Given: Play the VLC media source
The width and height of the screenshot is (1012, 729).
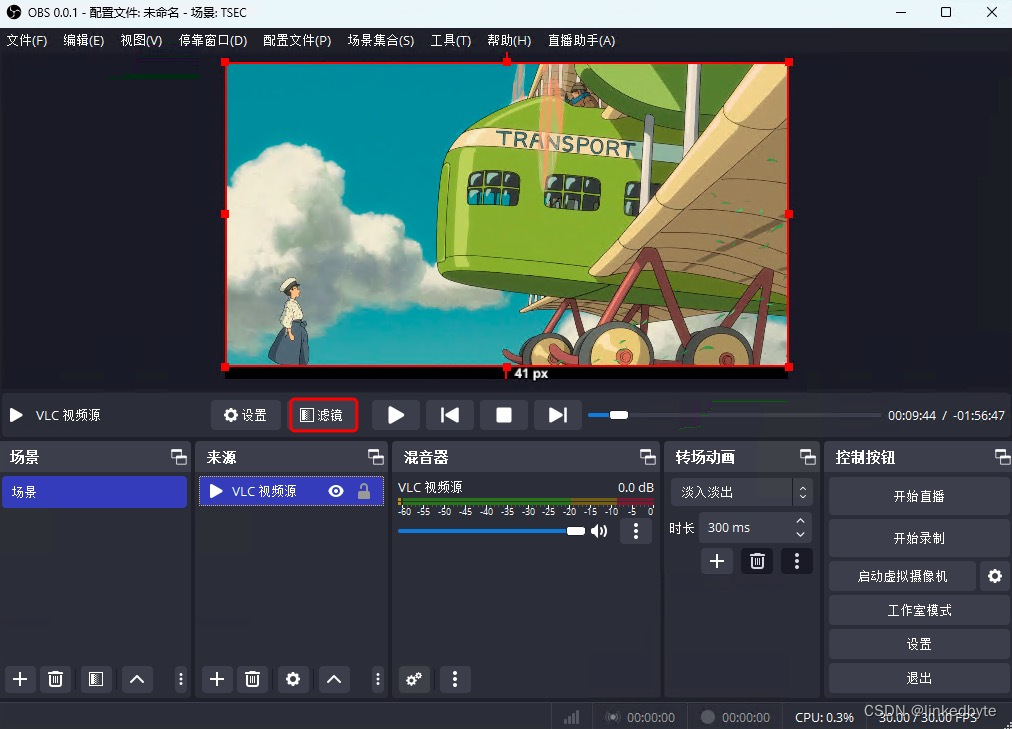Looking at the screenshot, I should [396, 415].
